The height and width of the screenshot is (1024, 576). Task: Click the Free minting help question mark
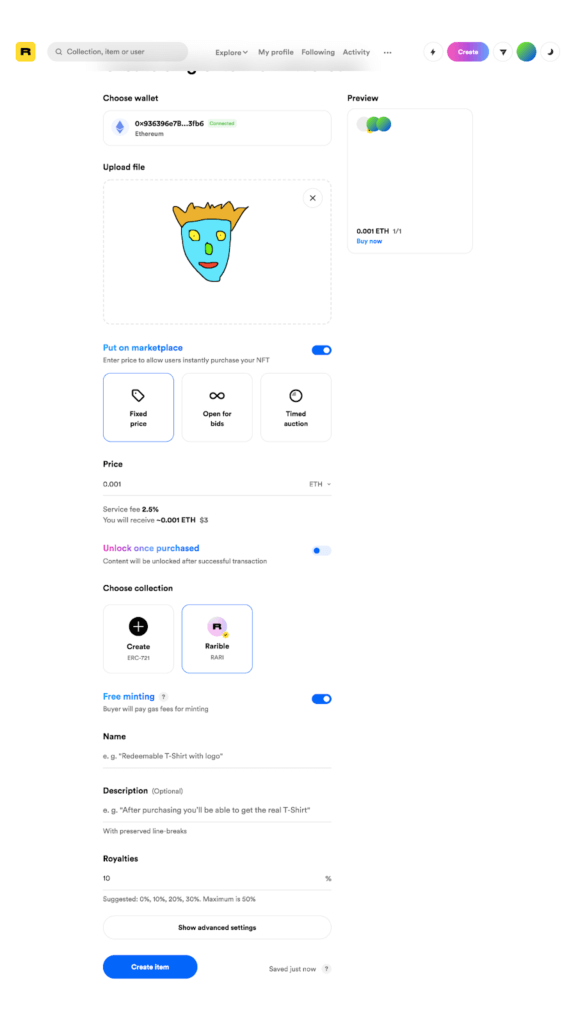163,697
